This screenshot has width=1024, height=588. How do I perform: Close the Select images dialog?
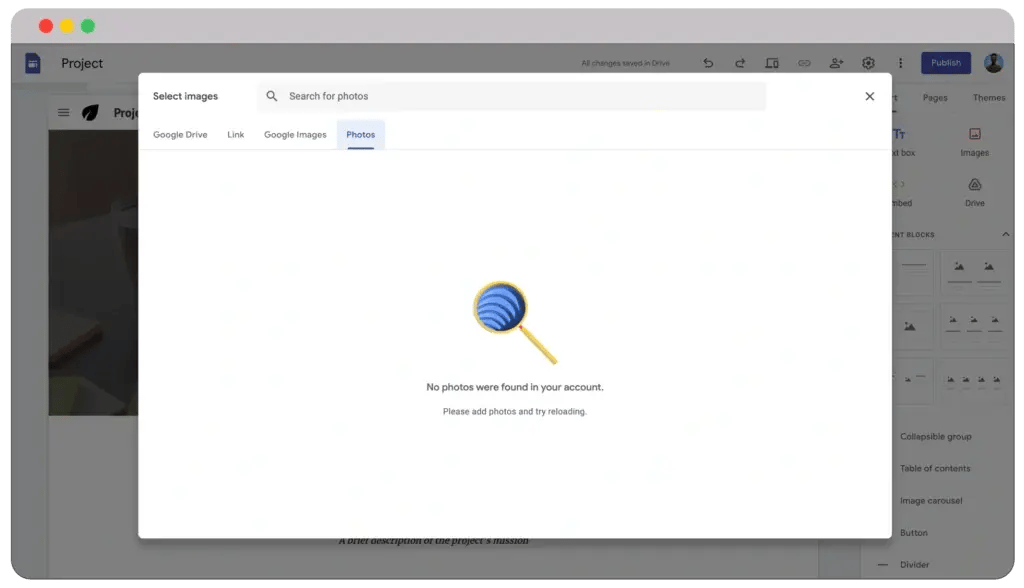click(869, 96)
